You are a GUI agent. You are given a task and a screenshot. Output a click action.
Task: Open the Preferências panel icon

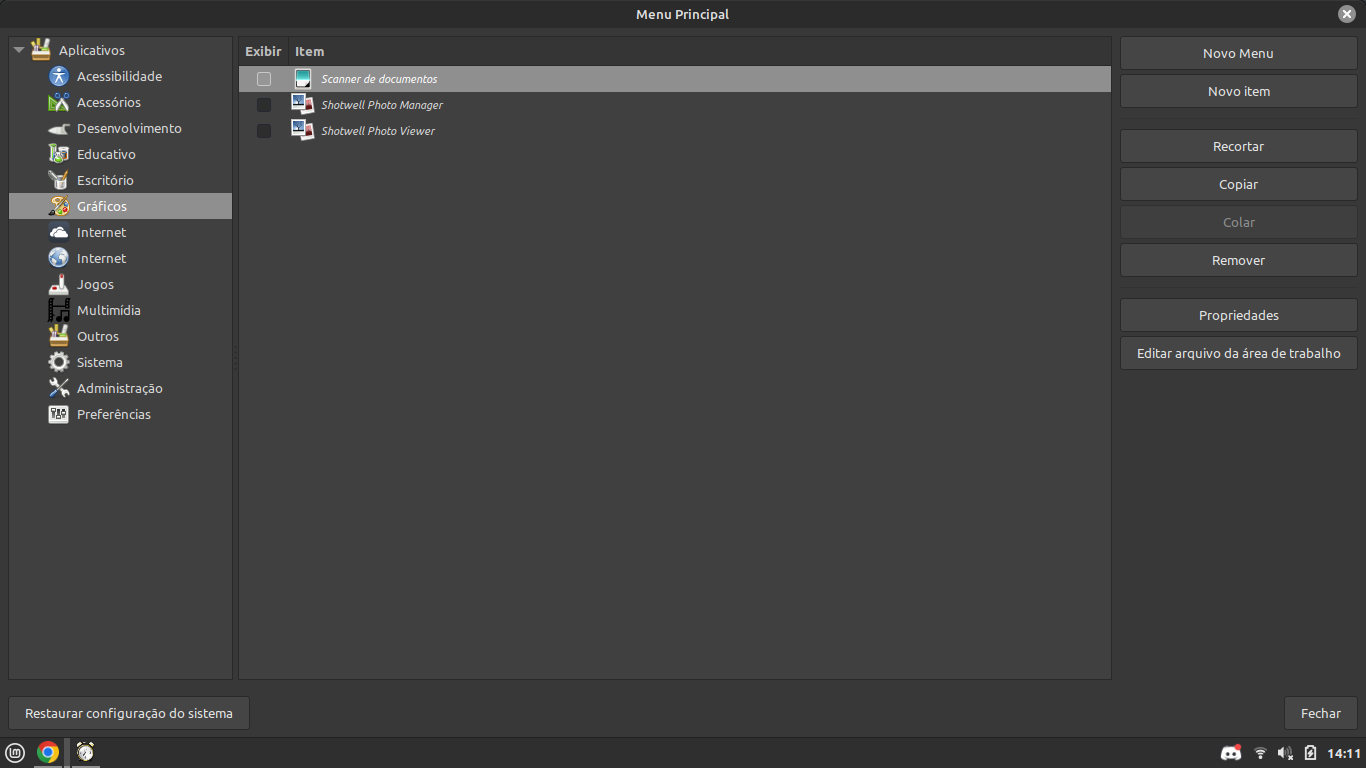click(58, 414)
